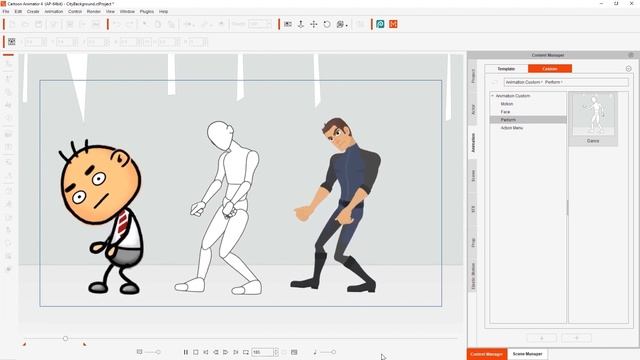The width and height of the screenshot is (640, 360).
Task: Open the Control menu
Action: pyautogui.click(x=75, y=11)
